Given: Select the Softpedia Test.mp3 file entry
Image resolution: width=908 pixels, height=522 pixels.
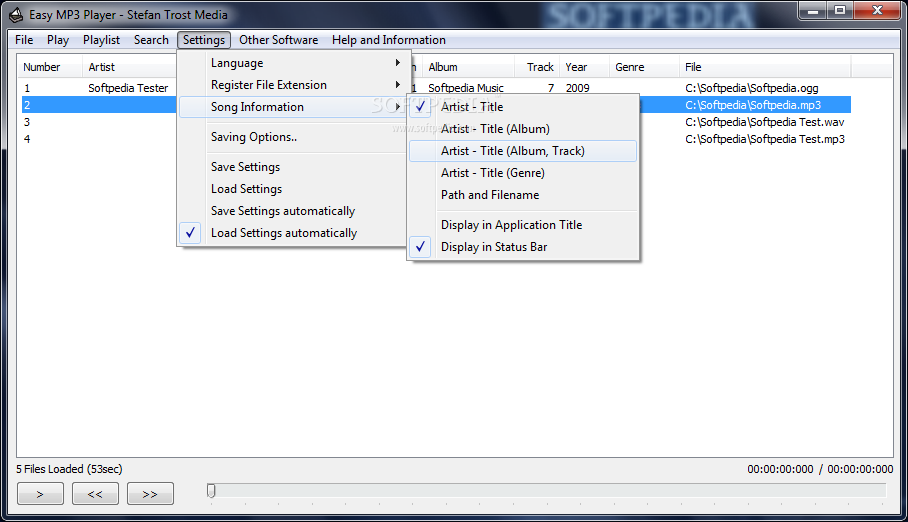Looking at the screenshot, I should click(764, 139).
